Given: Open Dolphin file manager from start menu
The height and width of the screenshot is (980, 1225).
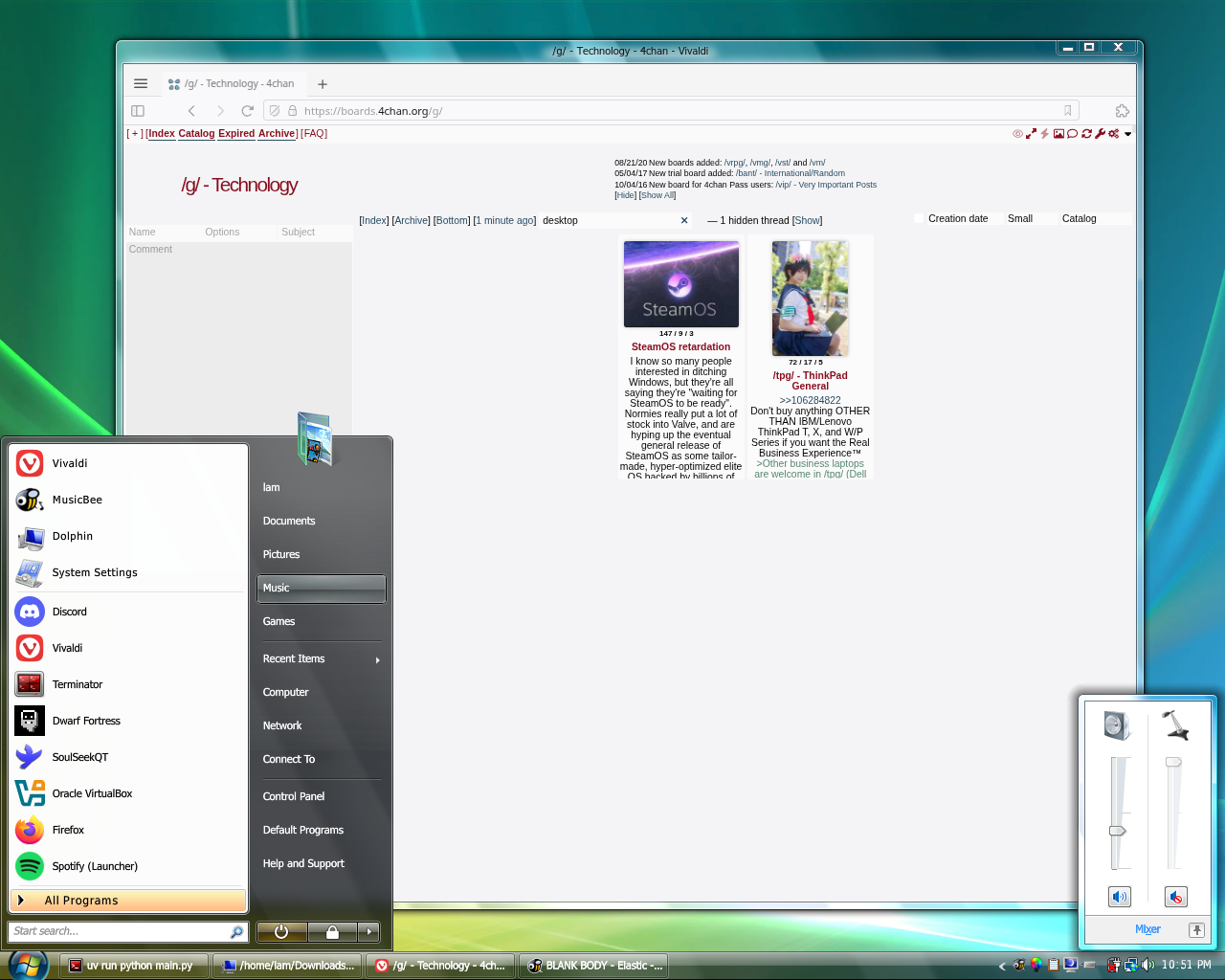Looking at the screenshot, I should point(128,536).
